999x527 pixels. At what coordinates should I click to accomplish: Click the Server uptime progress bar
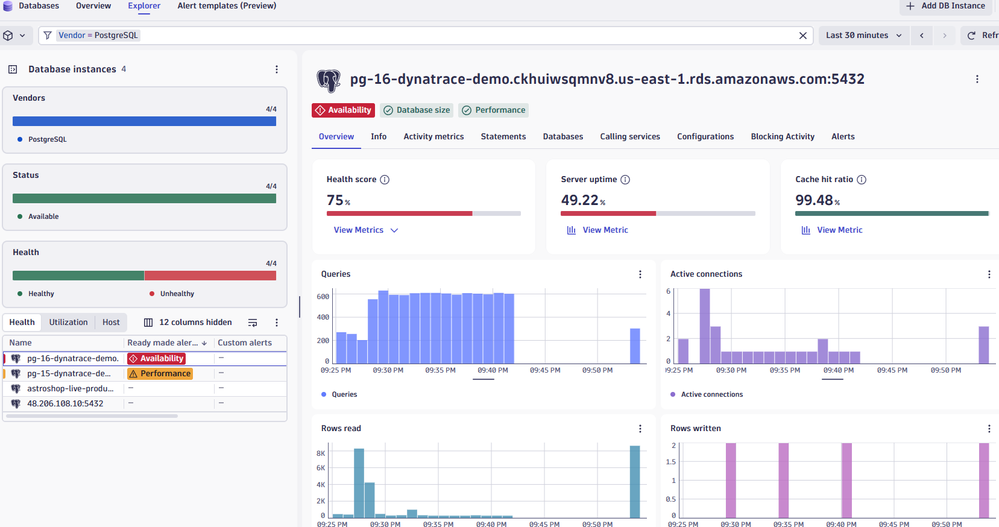coord(658,213)
